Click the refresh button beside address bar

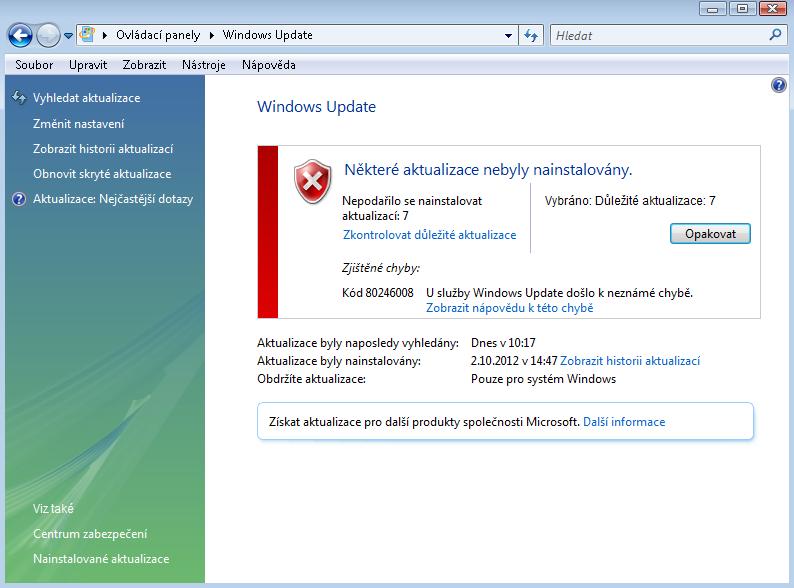pyautogui.click(x=532, y=35)
